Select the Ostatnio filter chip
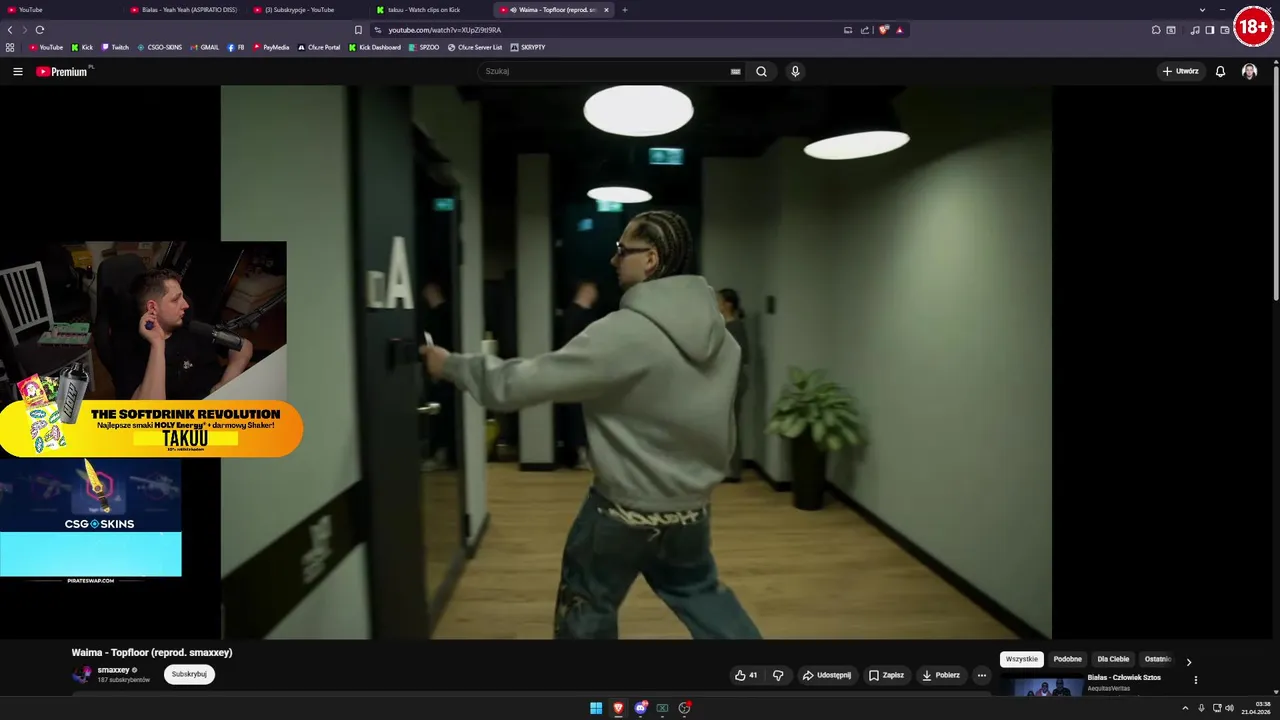The width and height of the screenshot is (1280, 720). (1157, 659)
